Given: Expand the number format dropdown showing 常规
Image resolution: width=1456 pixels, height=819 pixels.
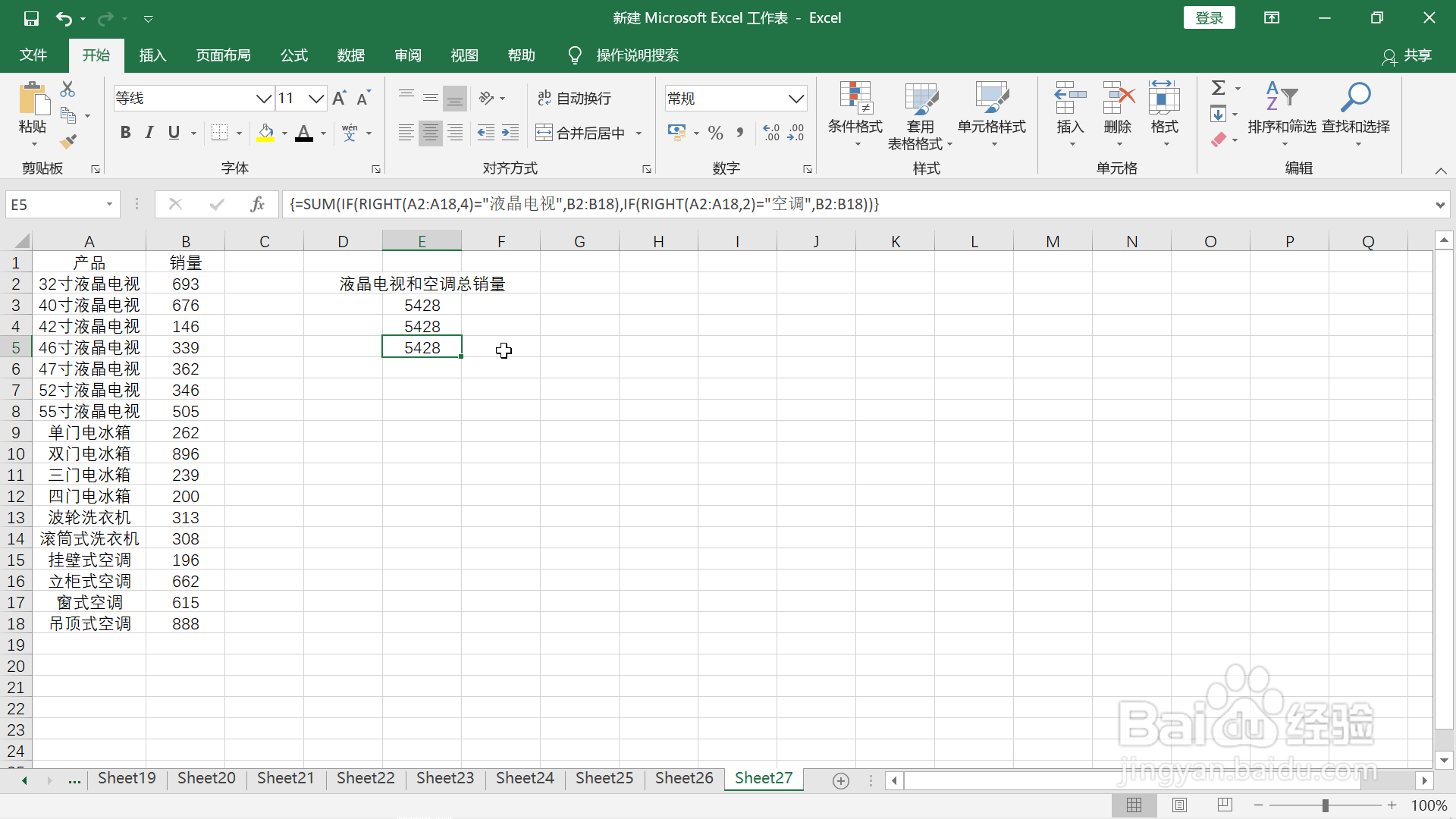Looking at the screenshot, I should pos(795,98).
